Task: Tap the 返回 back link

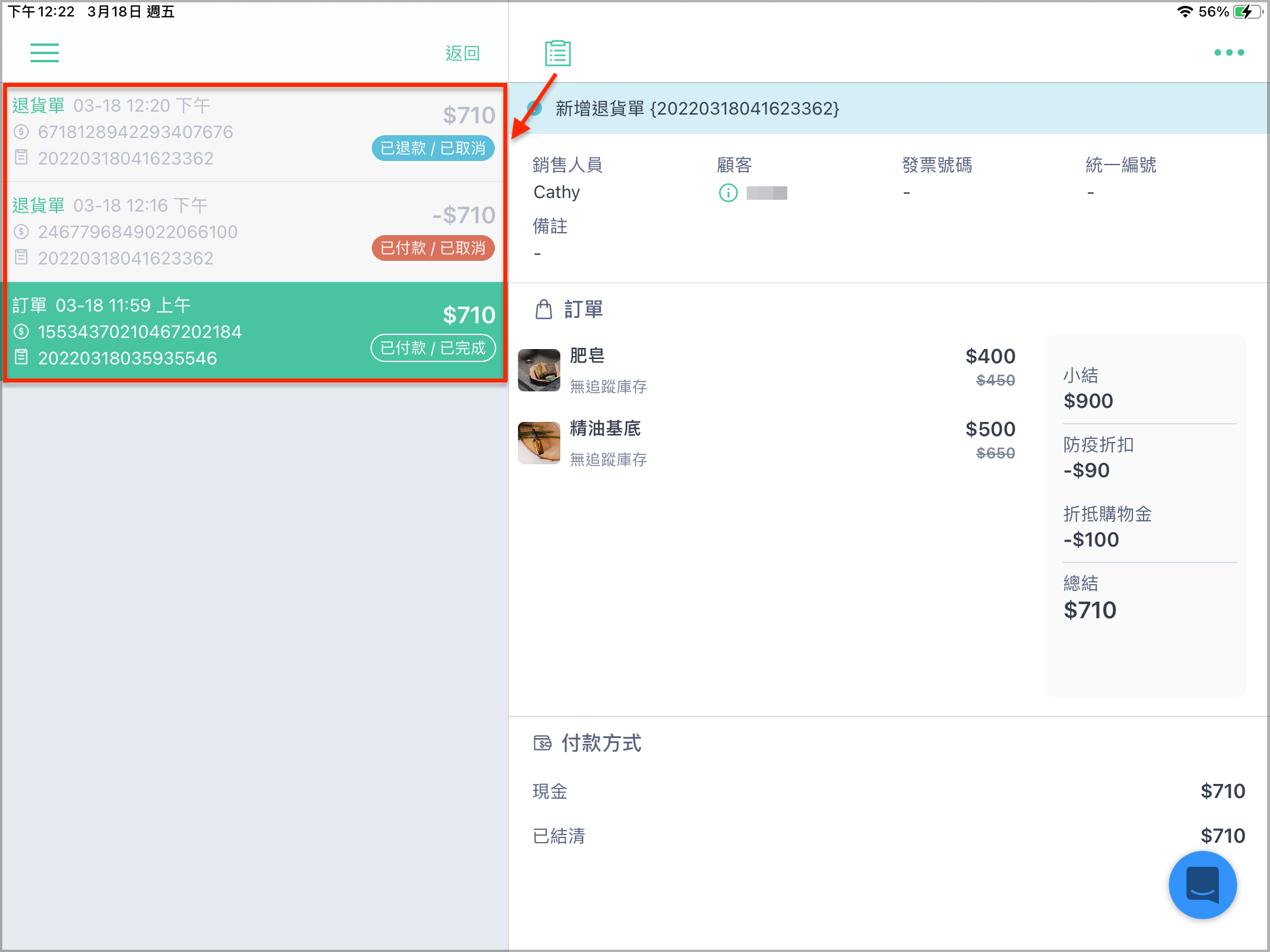Action: [x=462, y=53]
